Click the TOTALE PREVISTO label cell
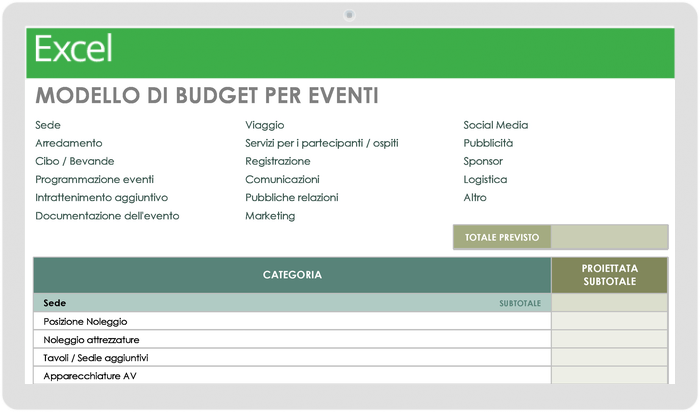 [502, 237]
